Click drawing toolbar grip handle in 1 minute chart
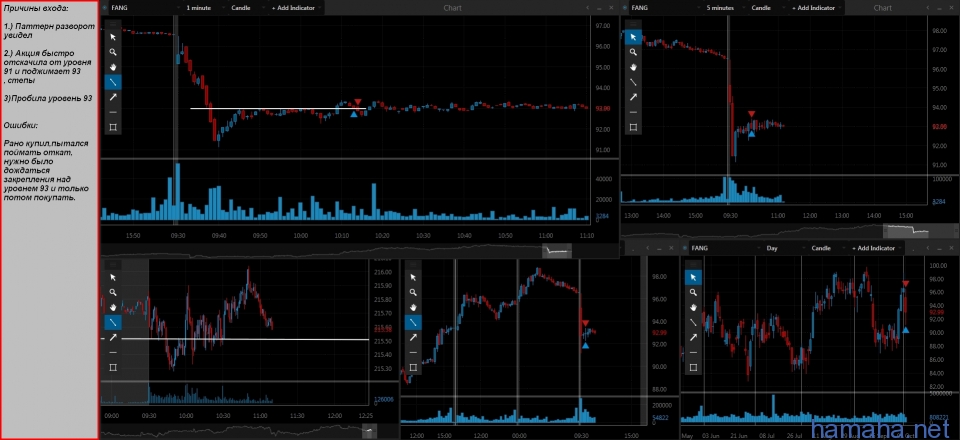The width and height of the screenshot is (960, 440). 113,24
